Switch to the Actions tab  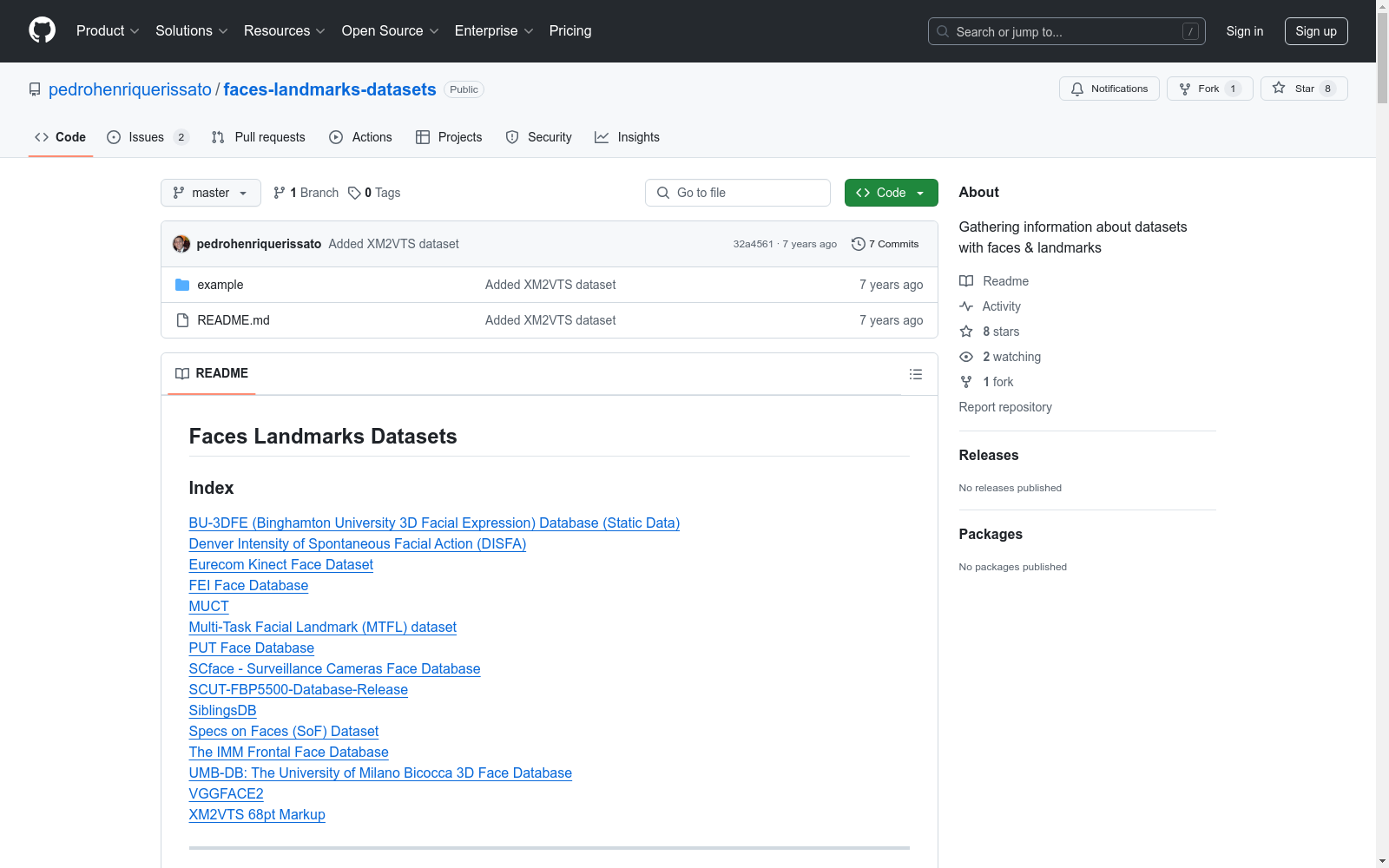(x=361, y=137)
